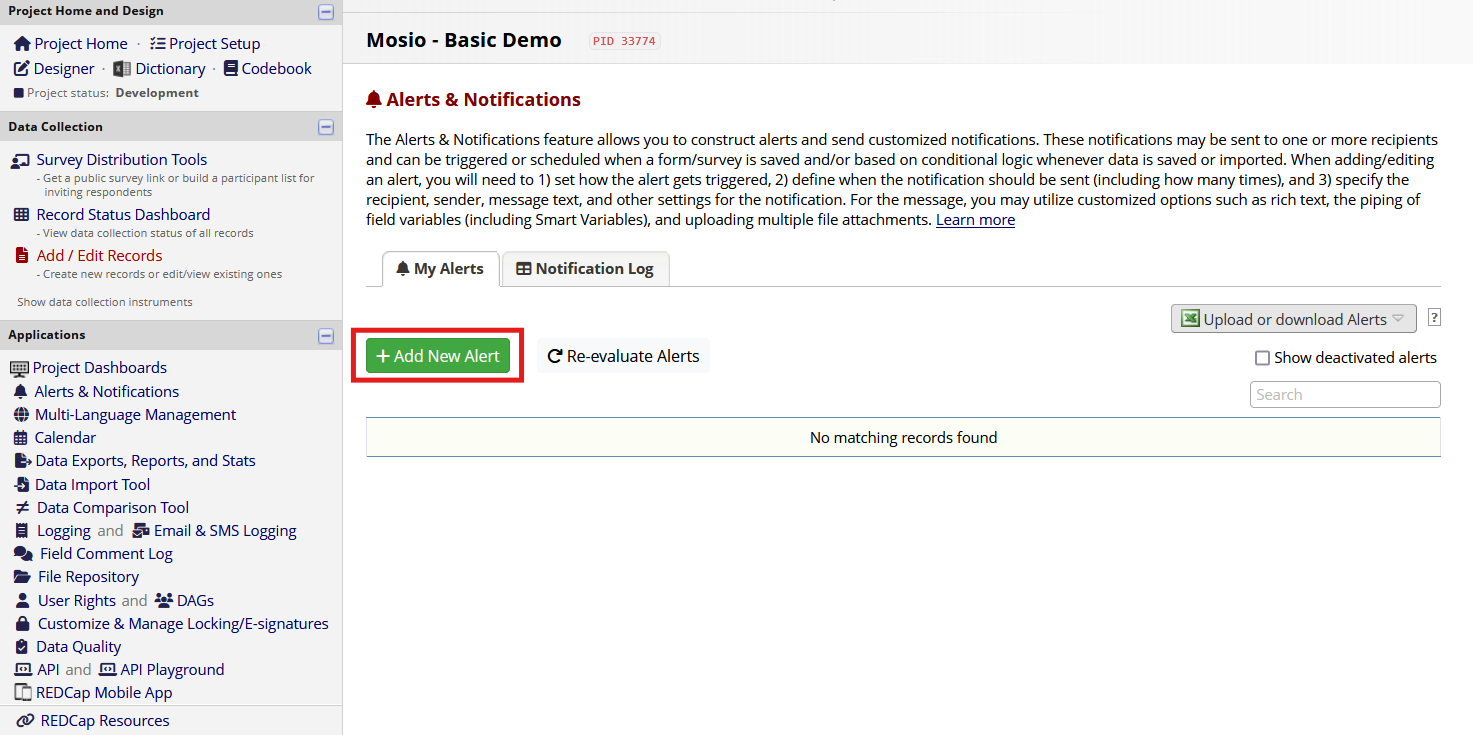Click the question mark help icon
Image resolution: width=1473 pixels, height=735 pixels.
coord(1434,318)
